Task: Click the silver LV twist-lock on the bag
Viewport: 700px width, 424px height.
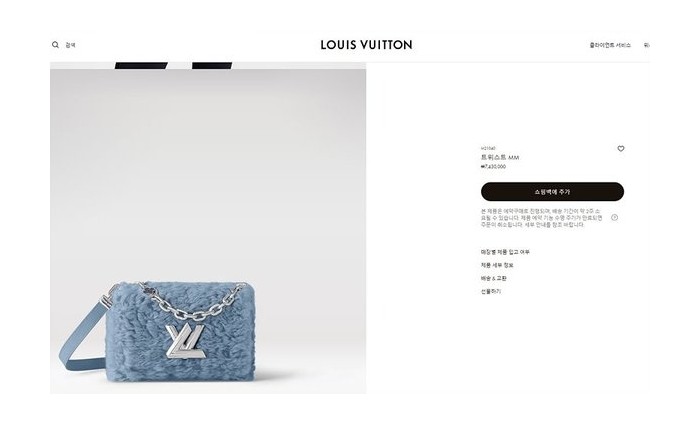Action: click(x=185, y=342)
